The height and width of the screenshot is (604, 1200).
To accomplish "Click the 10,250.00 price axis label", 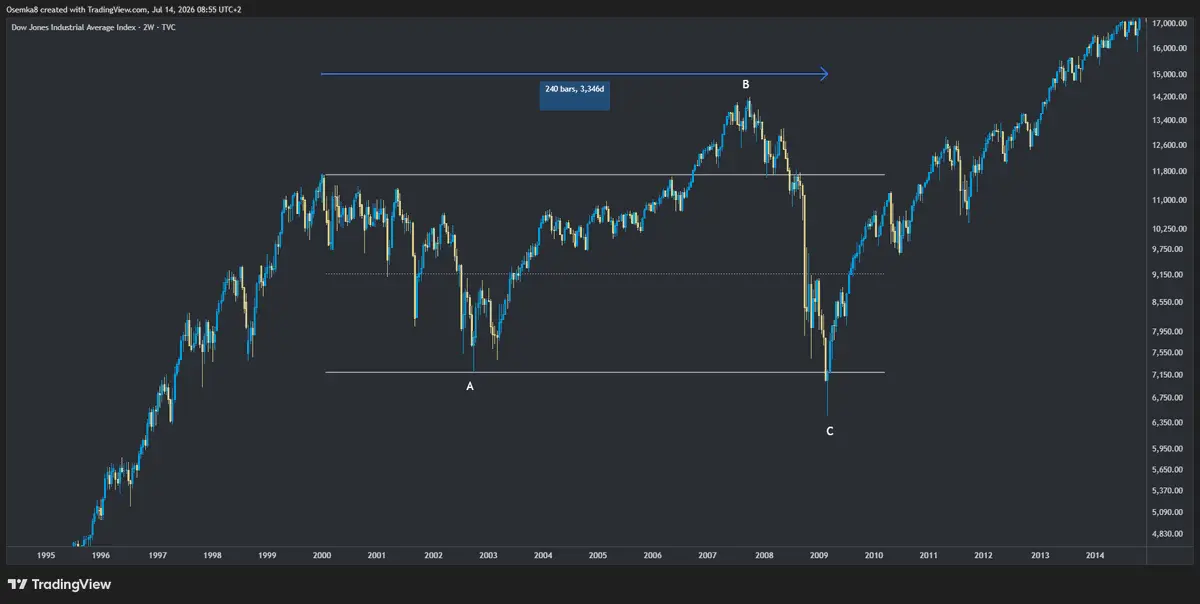I will point(1168,229).
